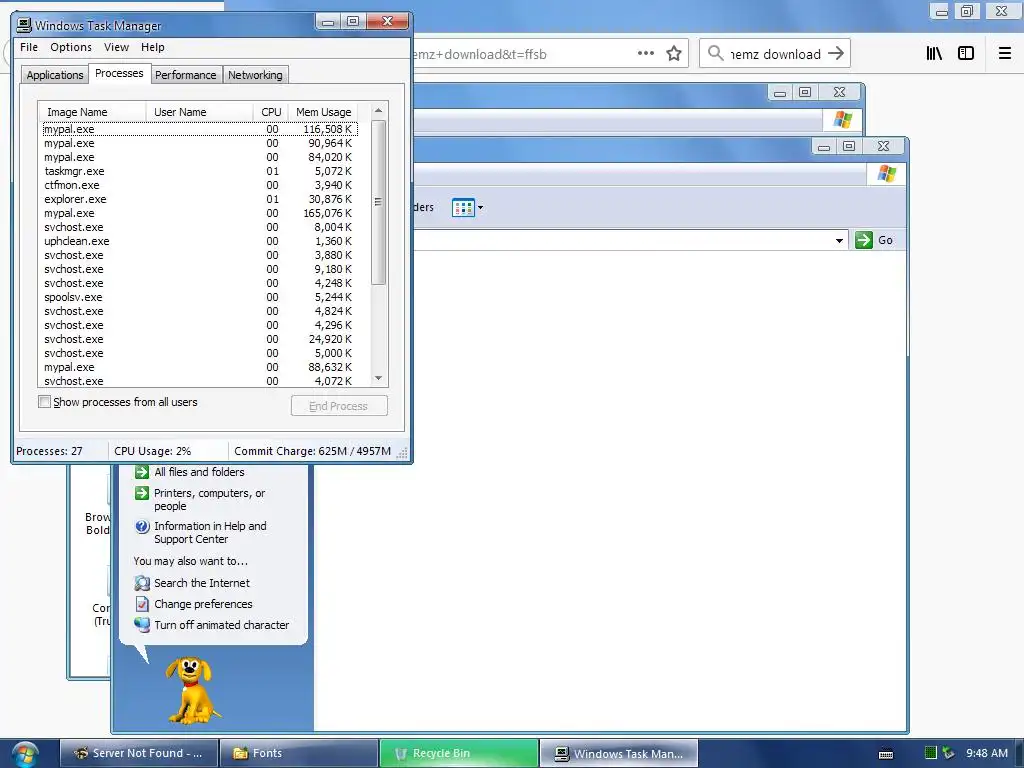Click the Turn off animated character icon
The width and height of the screenshot is (1024, 768).
[x=142, y=625]
